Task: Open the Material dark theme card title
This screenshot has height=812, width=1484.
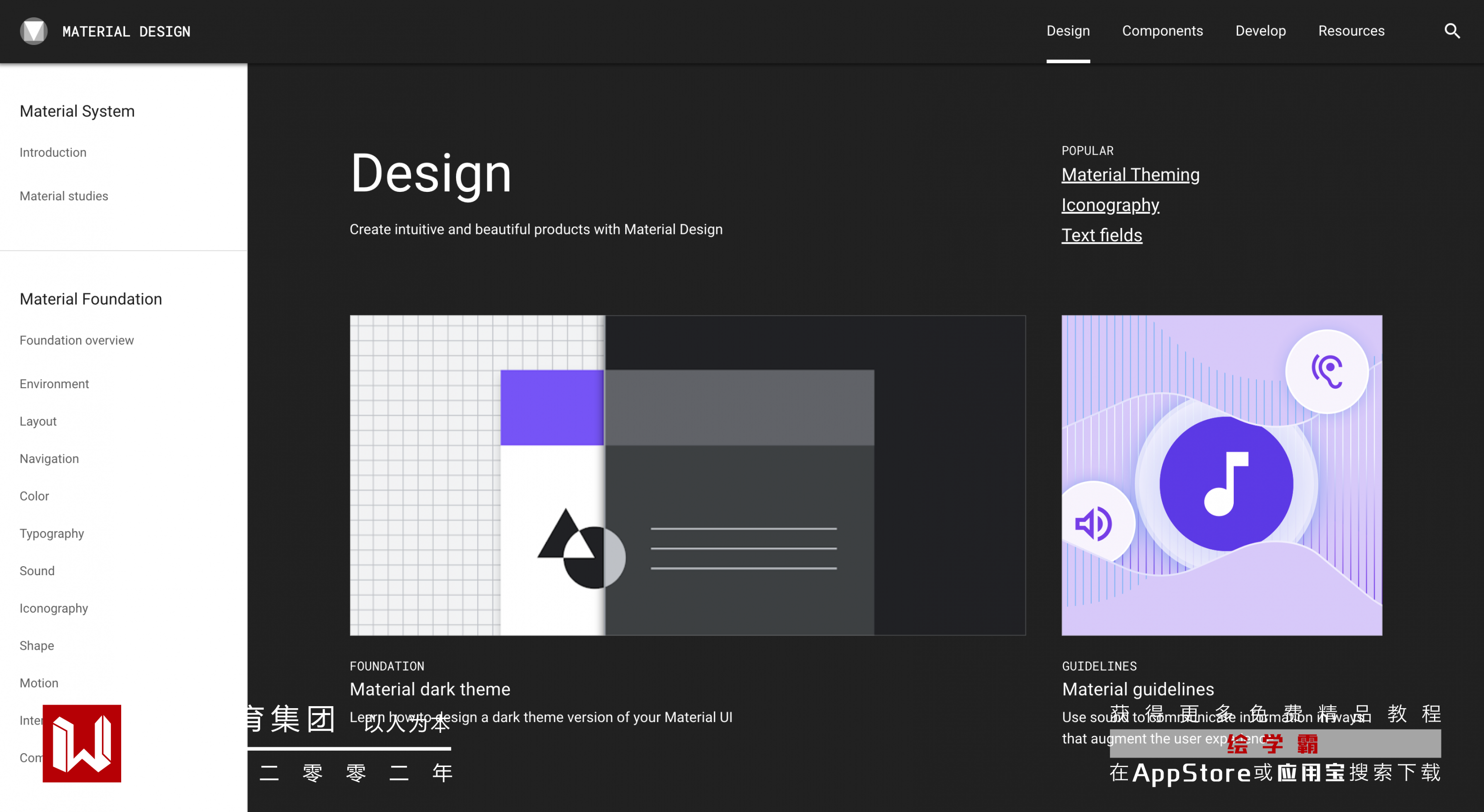Action: point(430,689)
